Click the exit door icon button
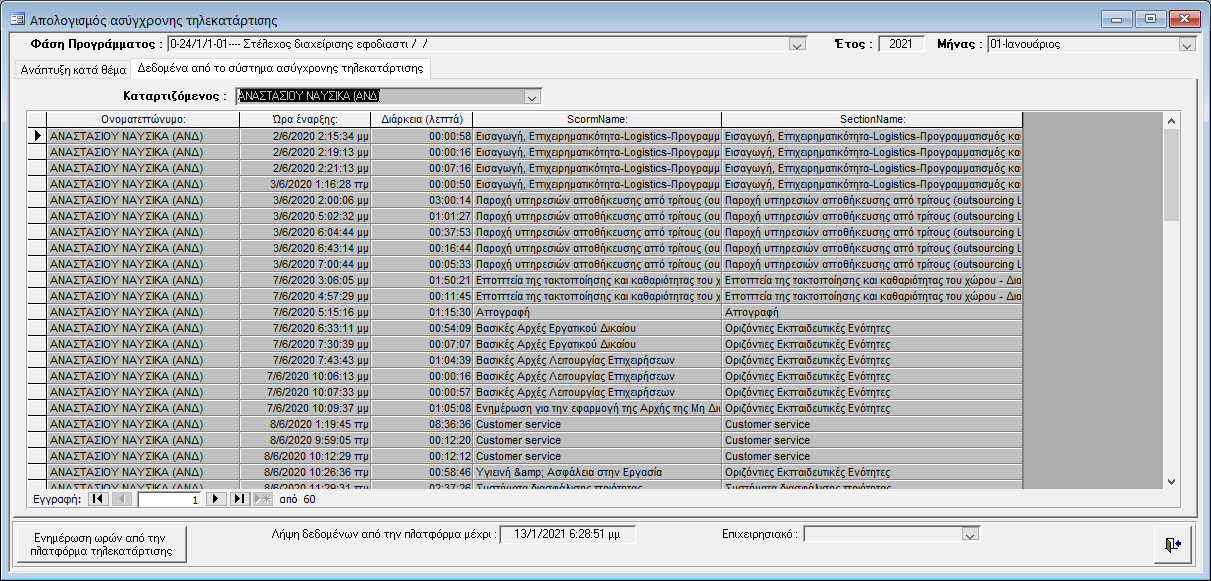Screen dimensions: 1211x581 [1173, 543]
